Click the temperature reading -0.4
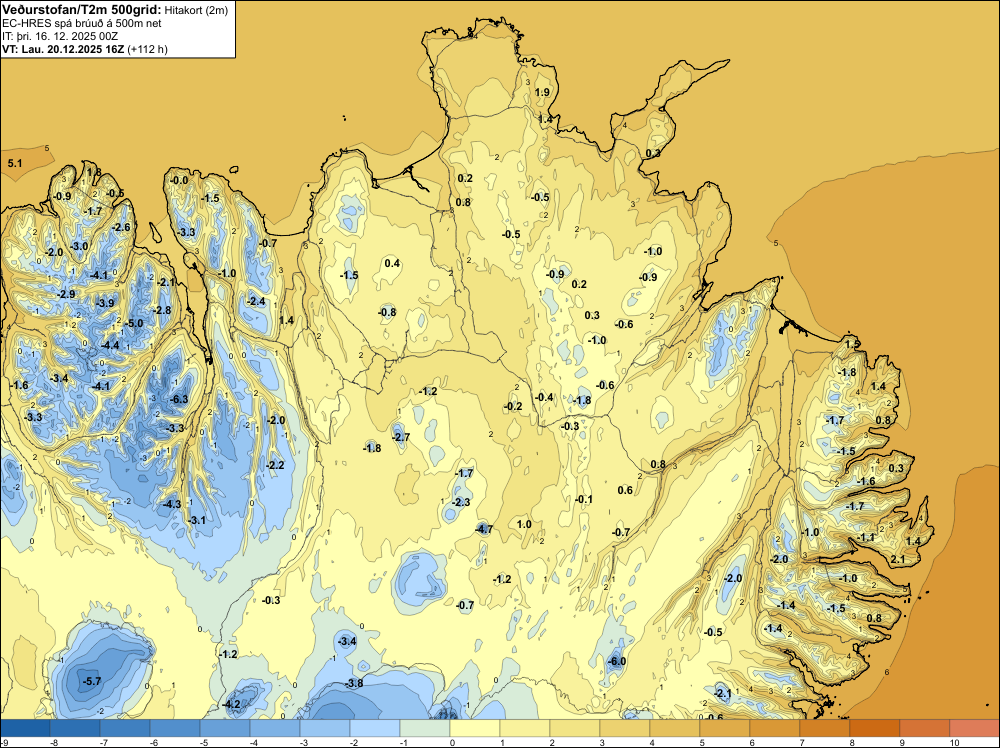 coord(544,397)
